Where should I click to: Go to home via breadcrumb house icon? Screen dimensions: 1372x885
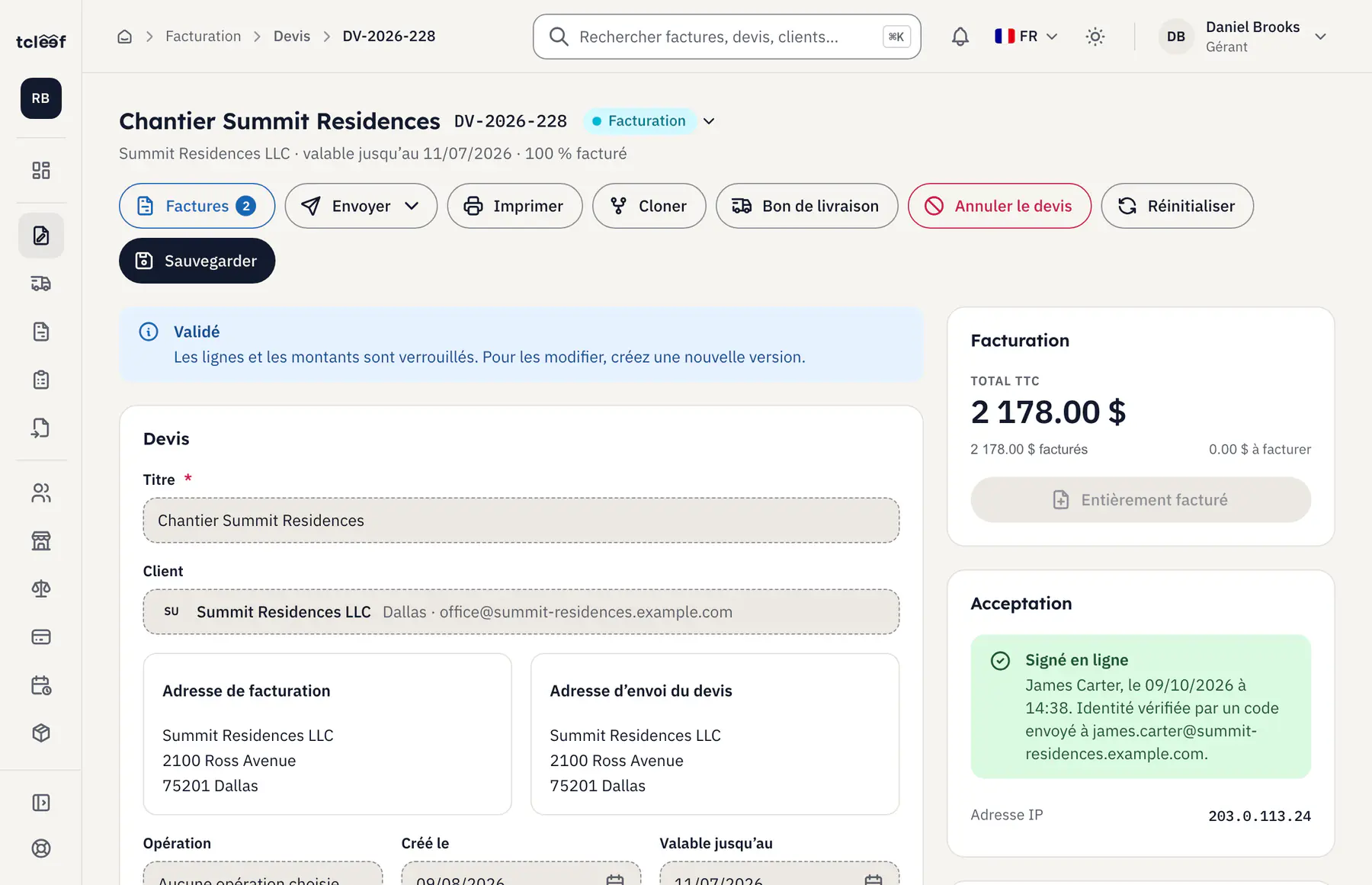pos(125,37)
